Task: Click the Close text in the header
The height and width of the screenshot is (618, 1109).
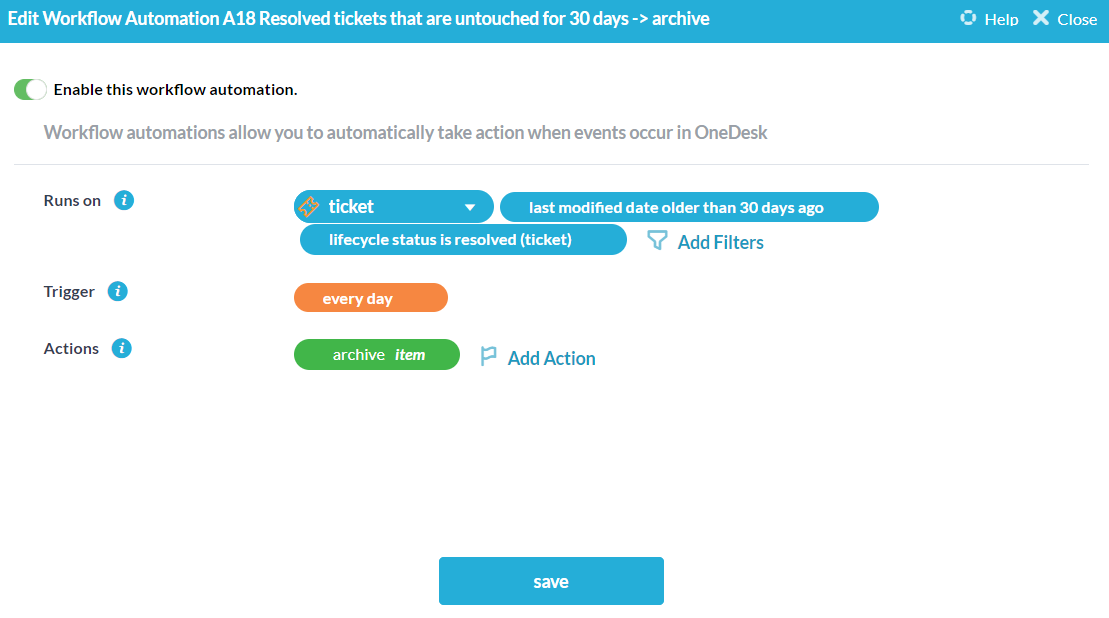Action: pos(1077,19)
